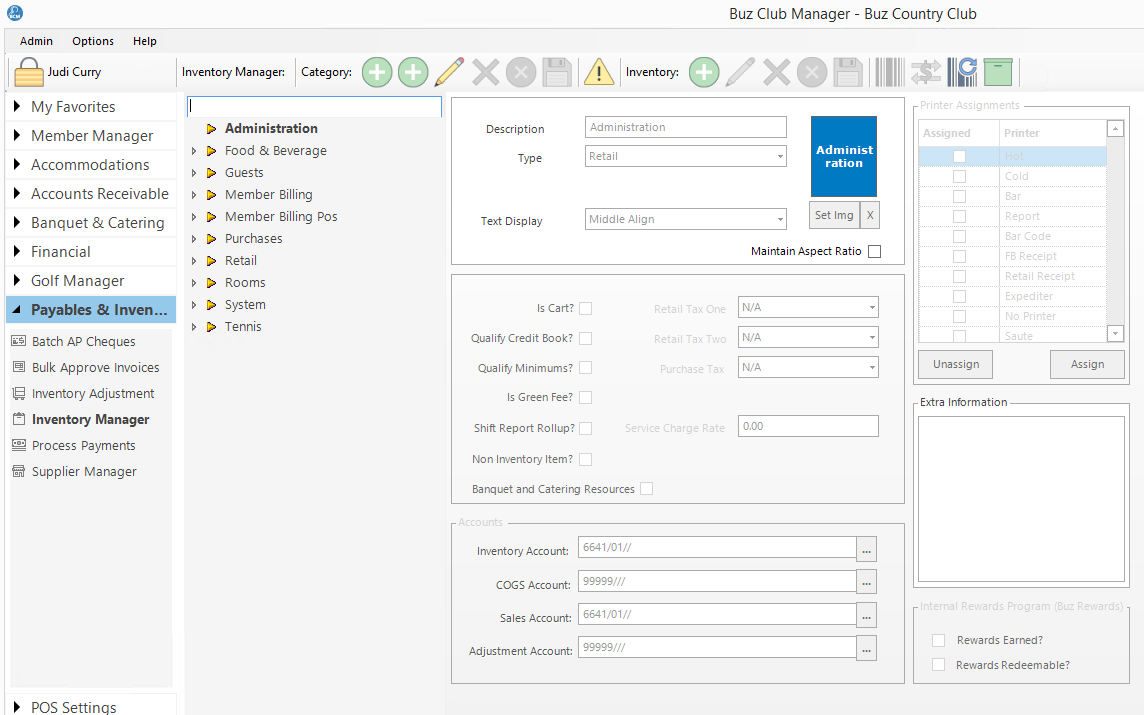
Task: Enable the Rewards Earned checkbox
Action: pos(938,640)
